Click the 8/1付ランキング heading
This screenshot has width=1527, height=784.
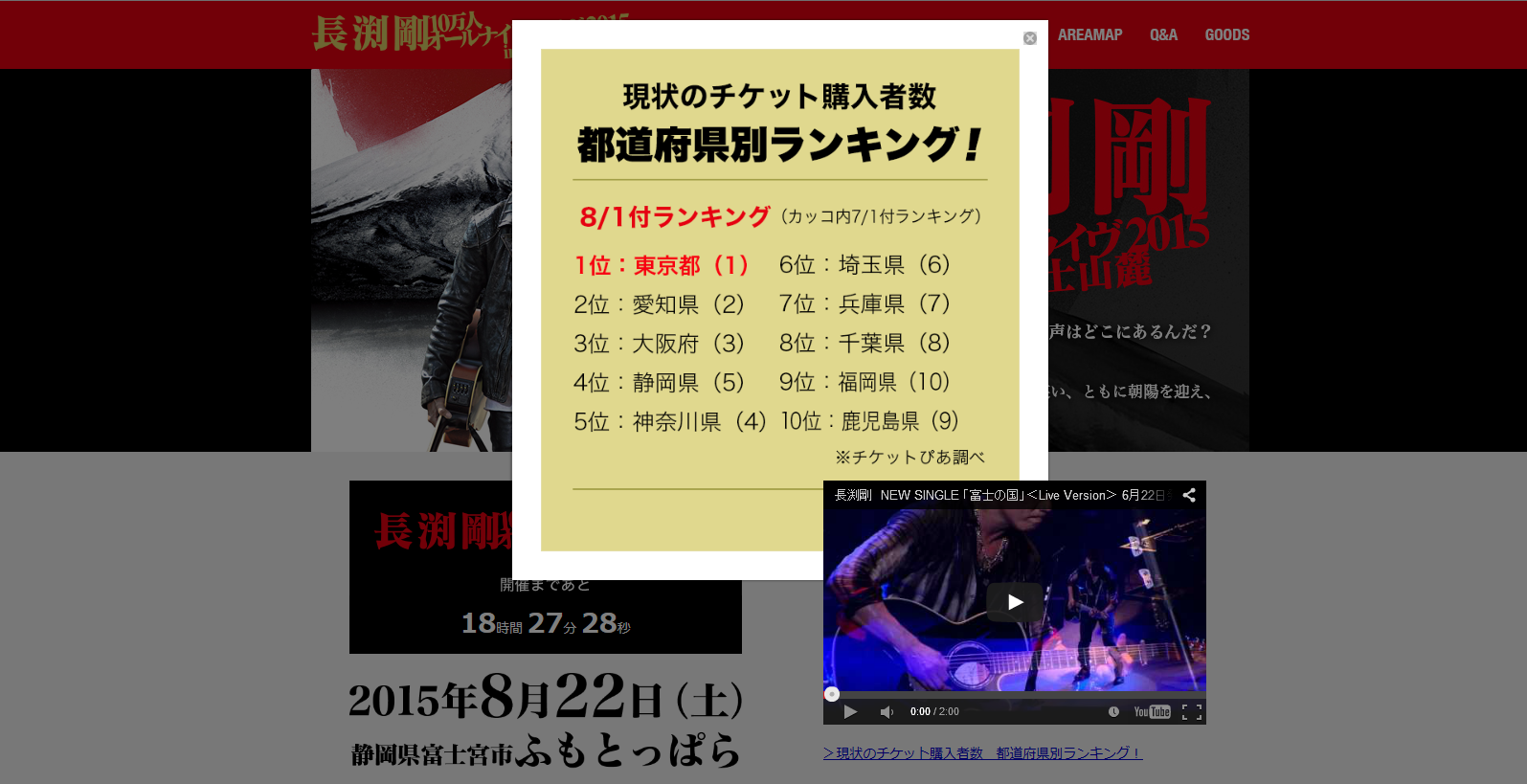click(x=675, y=217)
